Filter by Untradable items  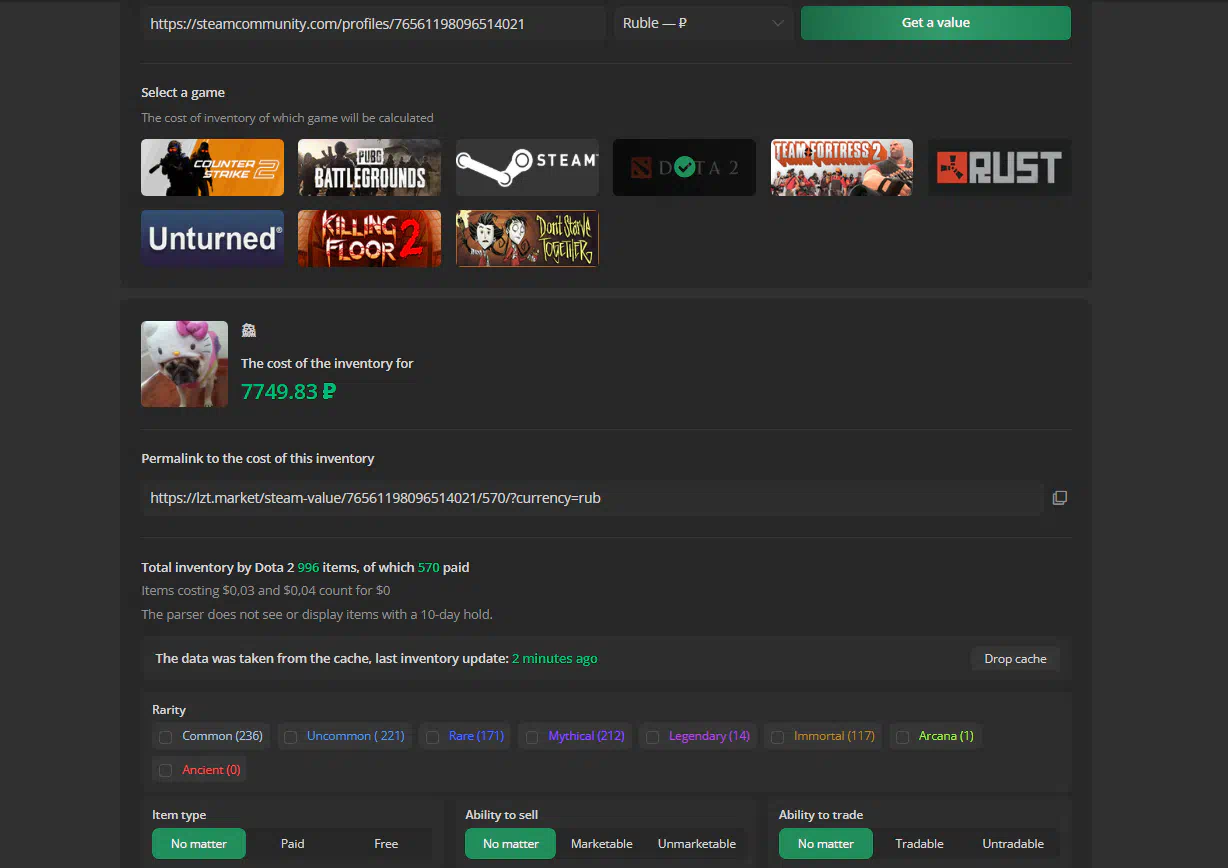click(1013, 844)
